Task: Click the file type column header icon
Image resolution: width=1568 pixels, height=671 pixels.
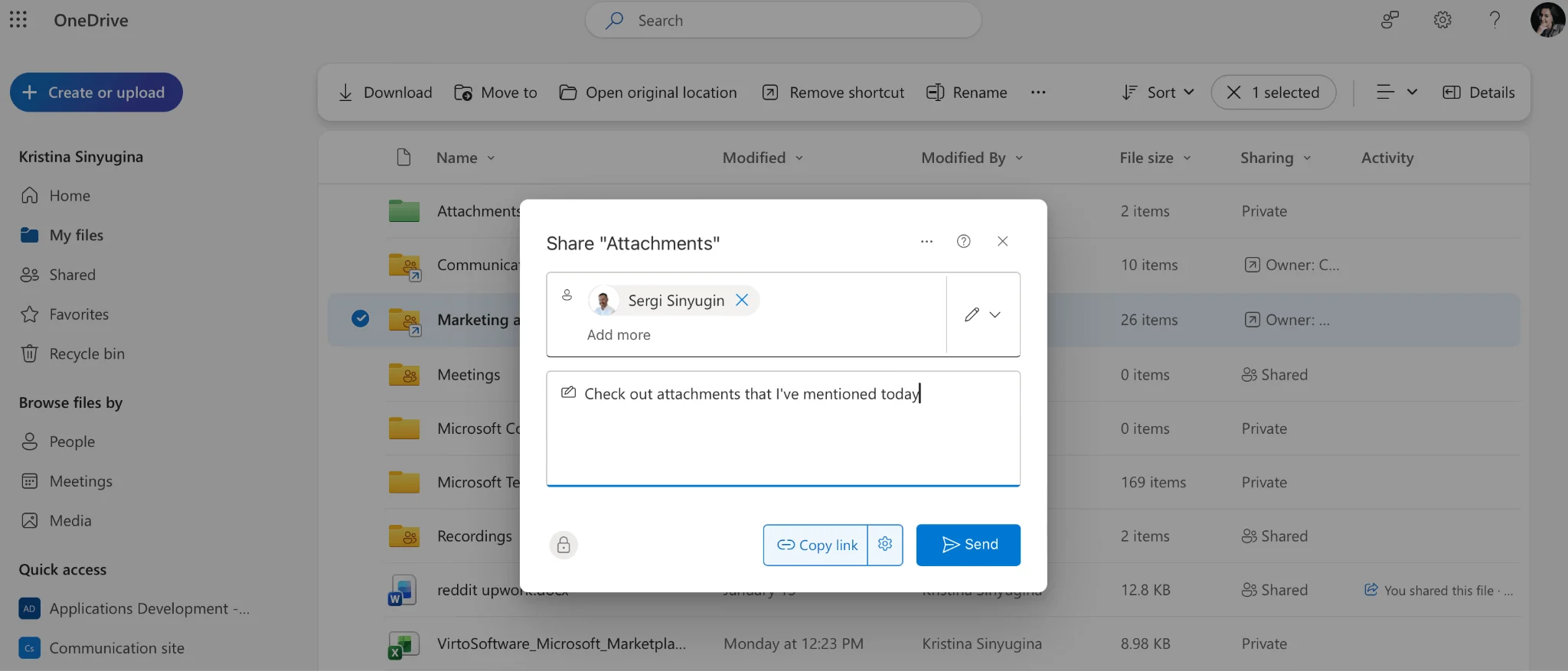Action: (x=403, y=158)
